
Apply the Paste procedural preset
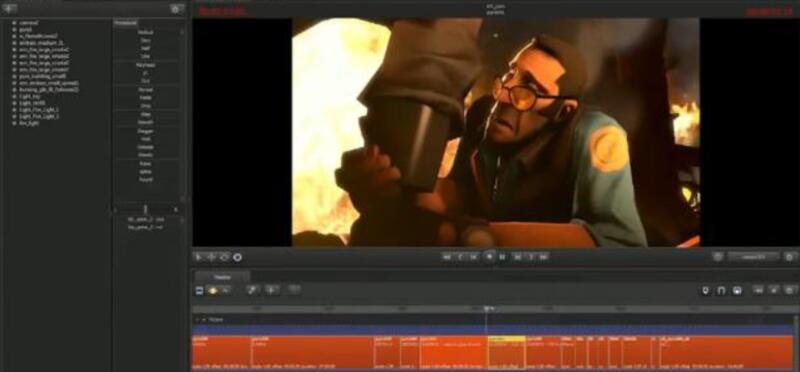(x=145, y=97)
